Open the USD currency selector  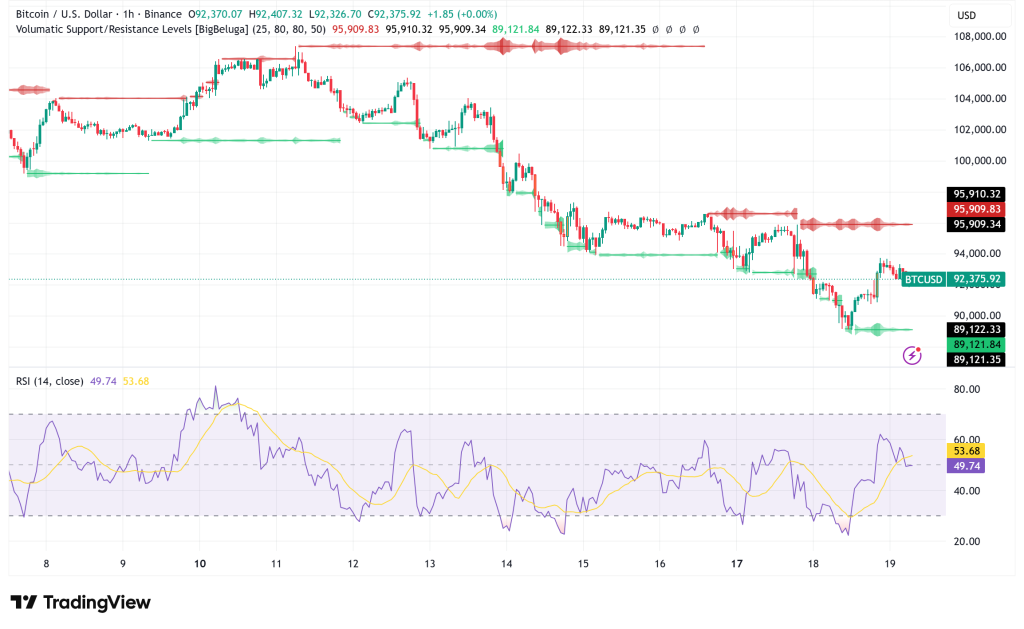966,15
